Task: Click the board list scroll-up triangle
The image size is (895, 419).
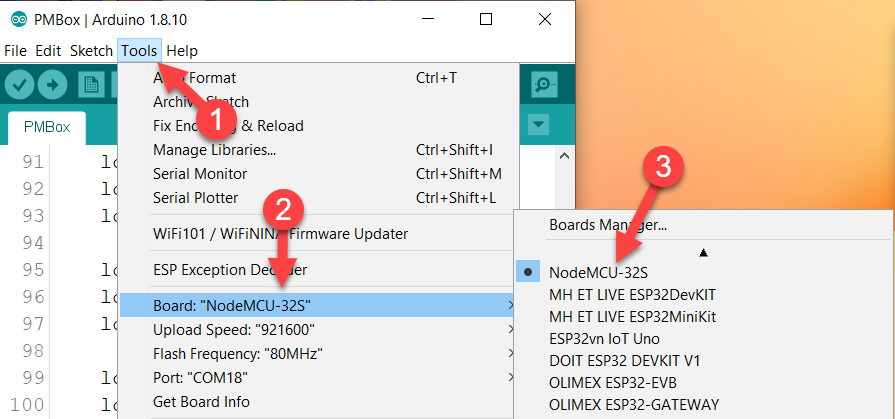Action: 703,252
